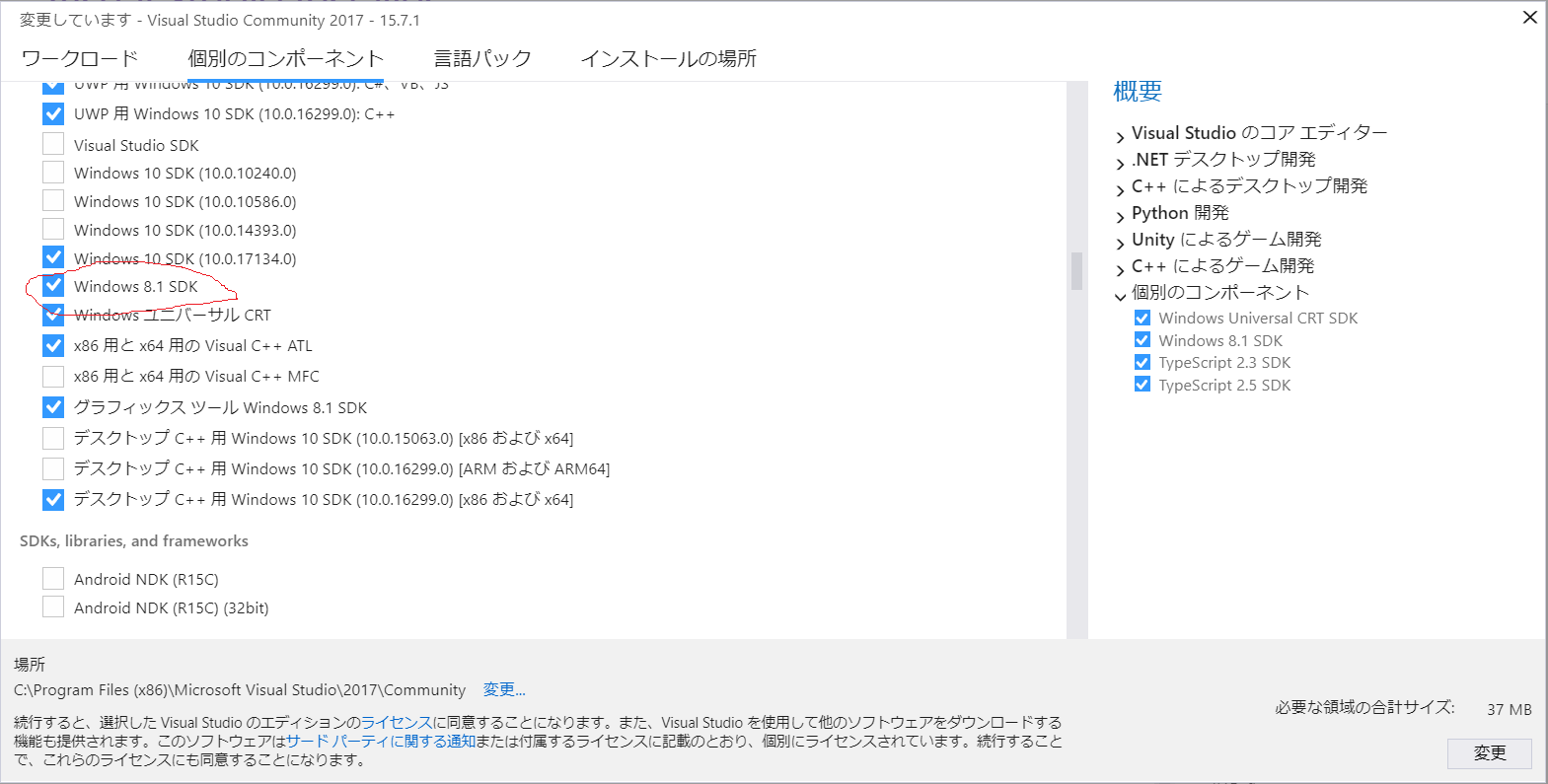
Task: Check デスクトップ C++ 用 Windows 10 SDK ARM および ARM64
Action: pos(53,468)
